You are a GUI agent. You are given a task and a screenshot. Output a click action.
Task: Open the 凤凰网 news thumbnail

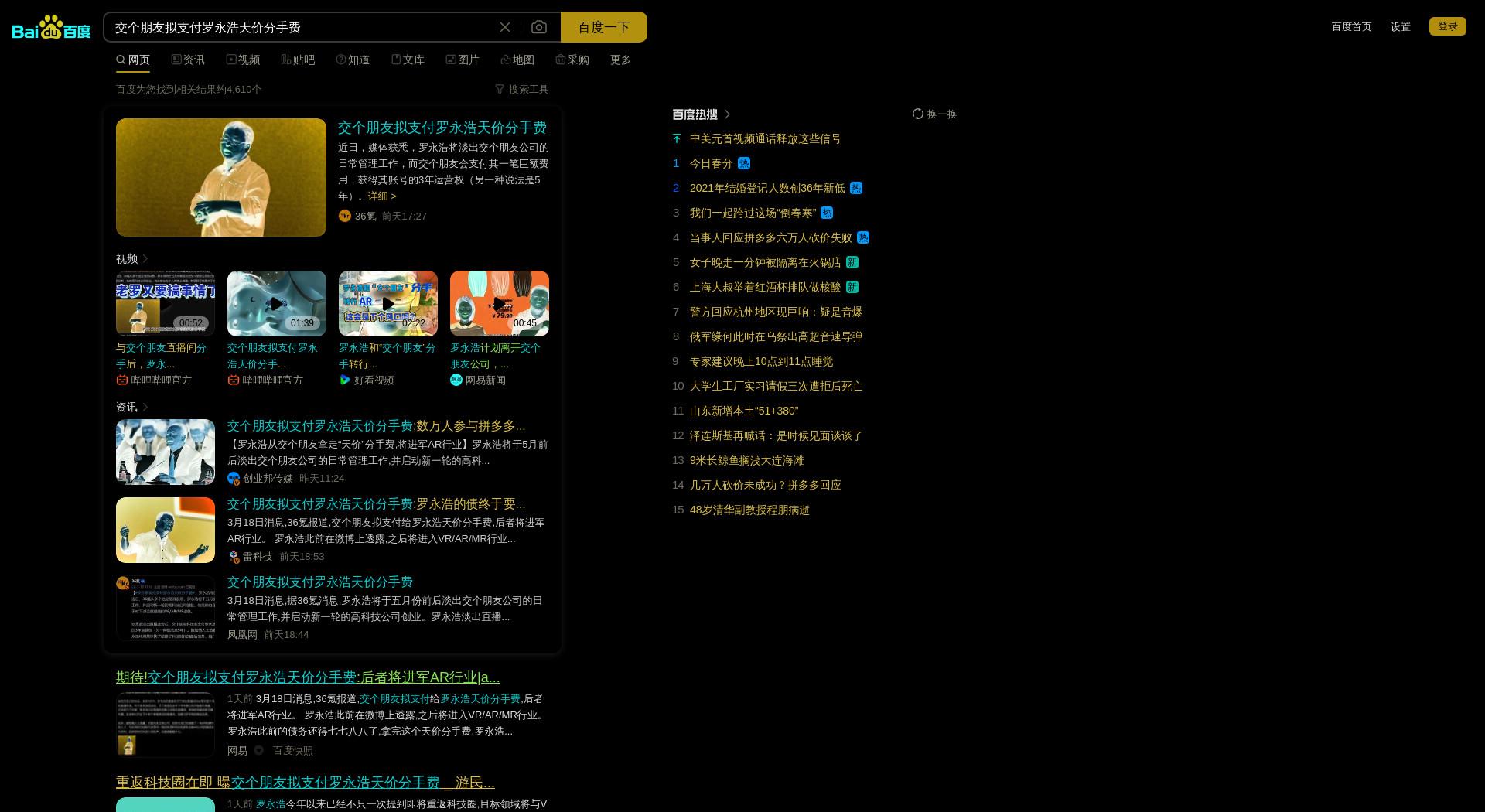[x=166, y=608]
